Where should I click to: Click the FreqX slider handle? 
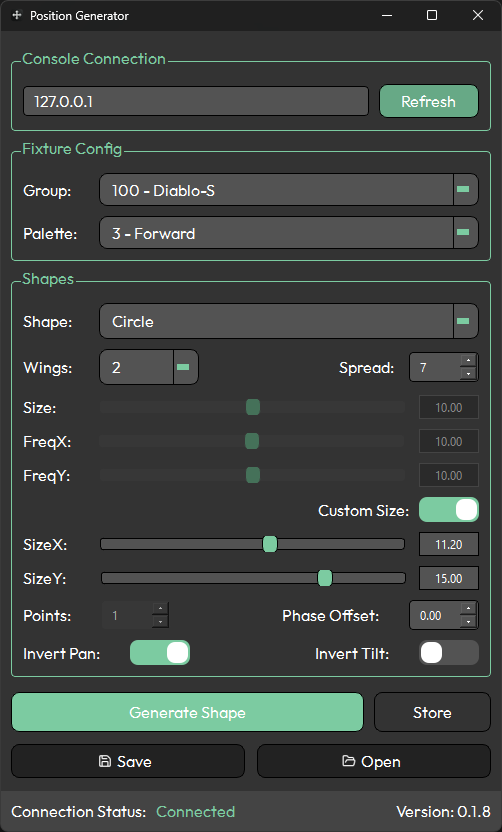[252, 441]
